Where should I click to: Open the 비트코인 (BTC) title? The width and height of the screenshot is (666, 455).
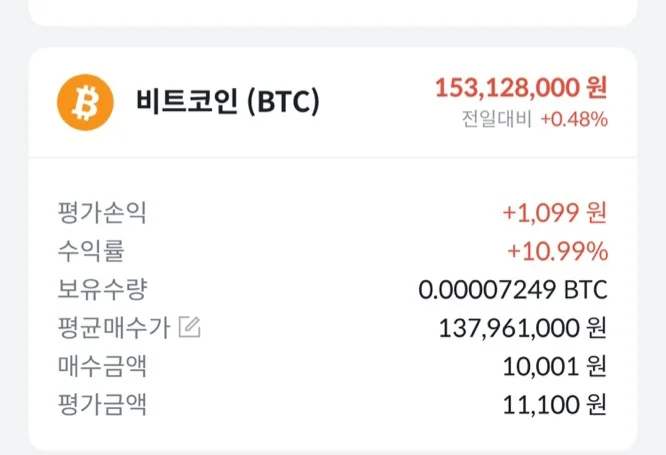click(x=227, y=101)
